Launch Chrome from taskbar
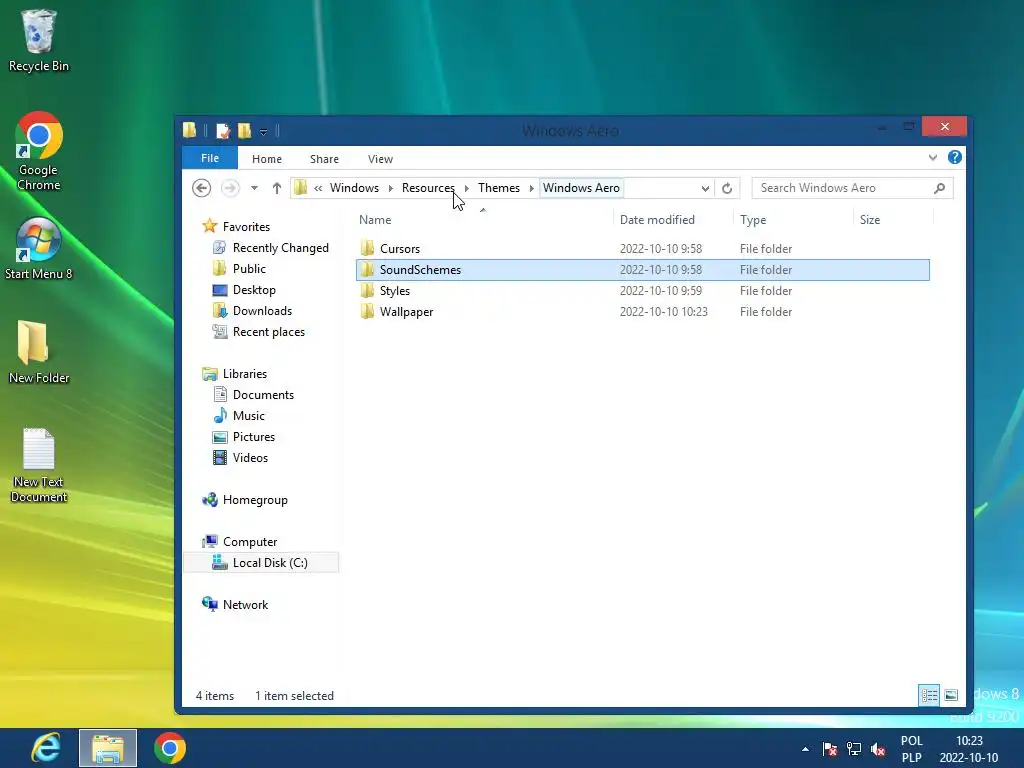 click(170, 748)
